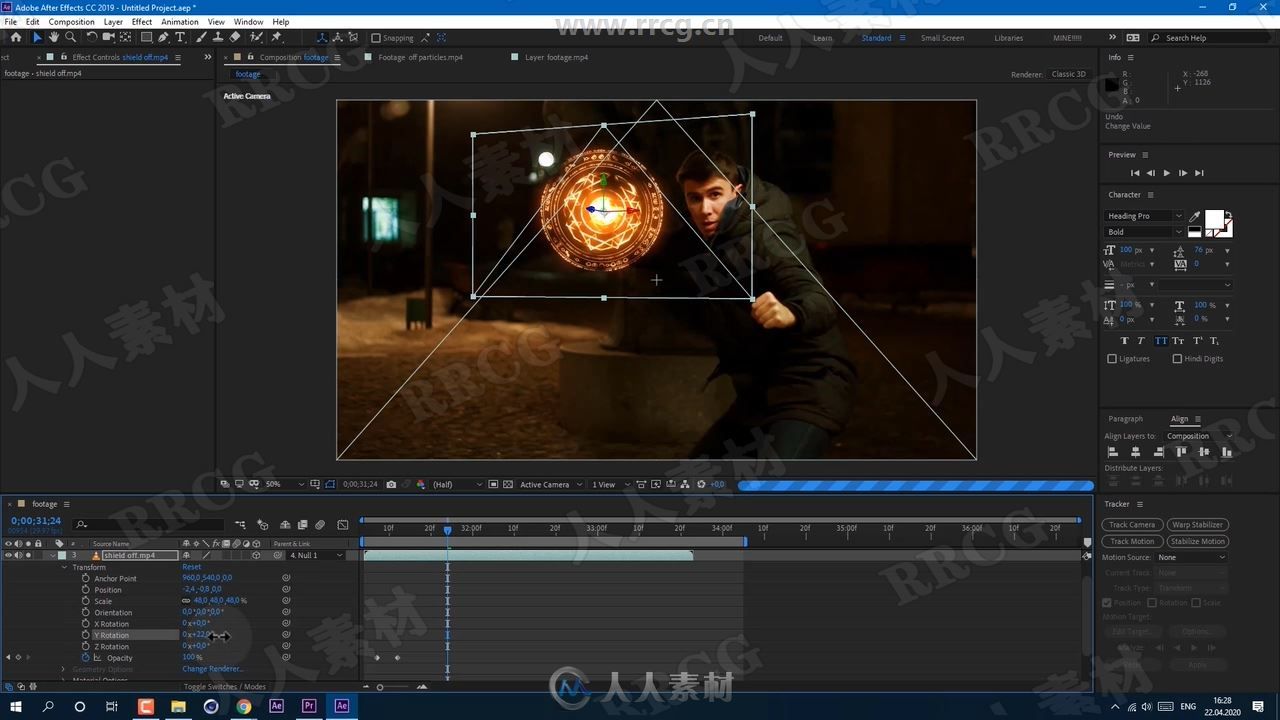This screenshot has height=720, width=1280.
Task: Click the eyedropper in Character panel
Action: pos(1194,216)
